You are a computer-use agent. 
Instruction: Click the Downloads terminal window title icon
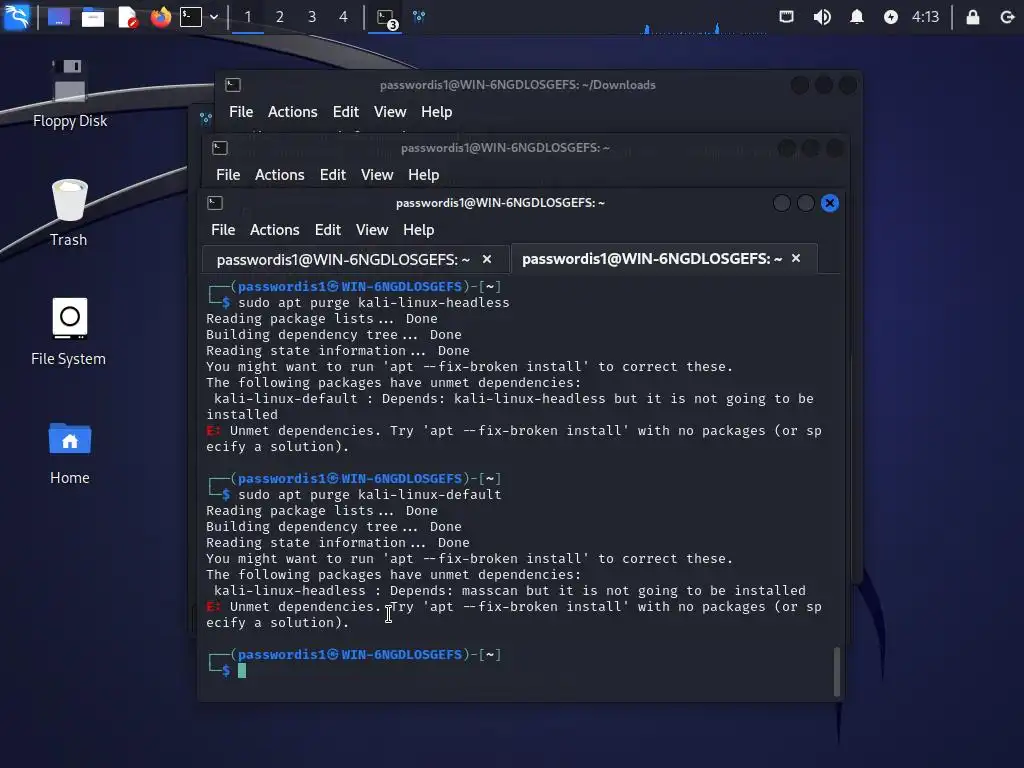coord(233,85)
